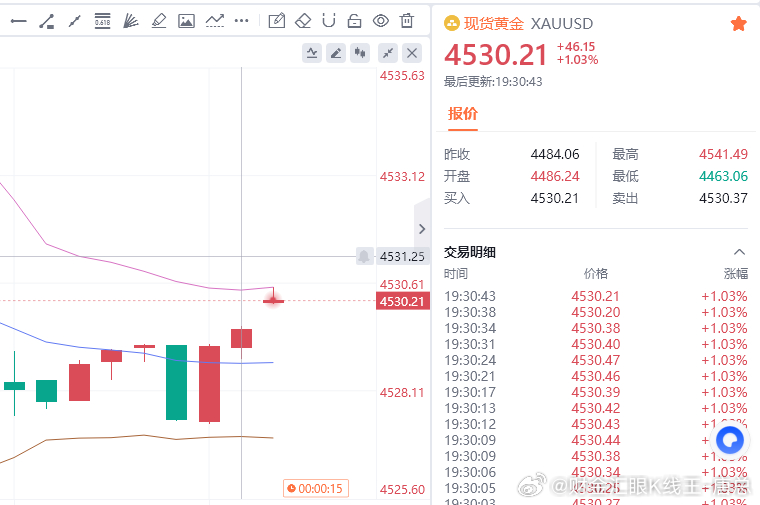Select the highlighter pen tool
This screenshot has width=760, height=505.
click(x=158, y=21)
